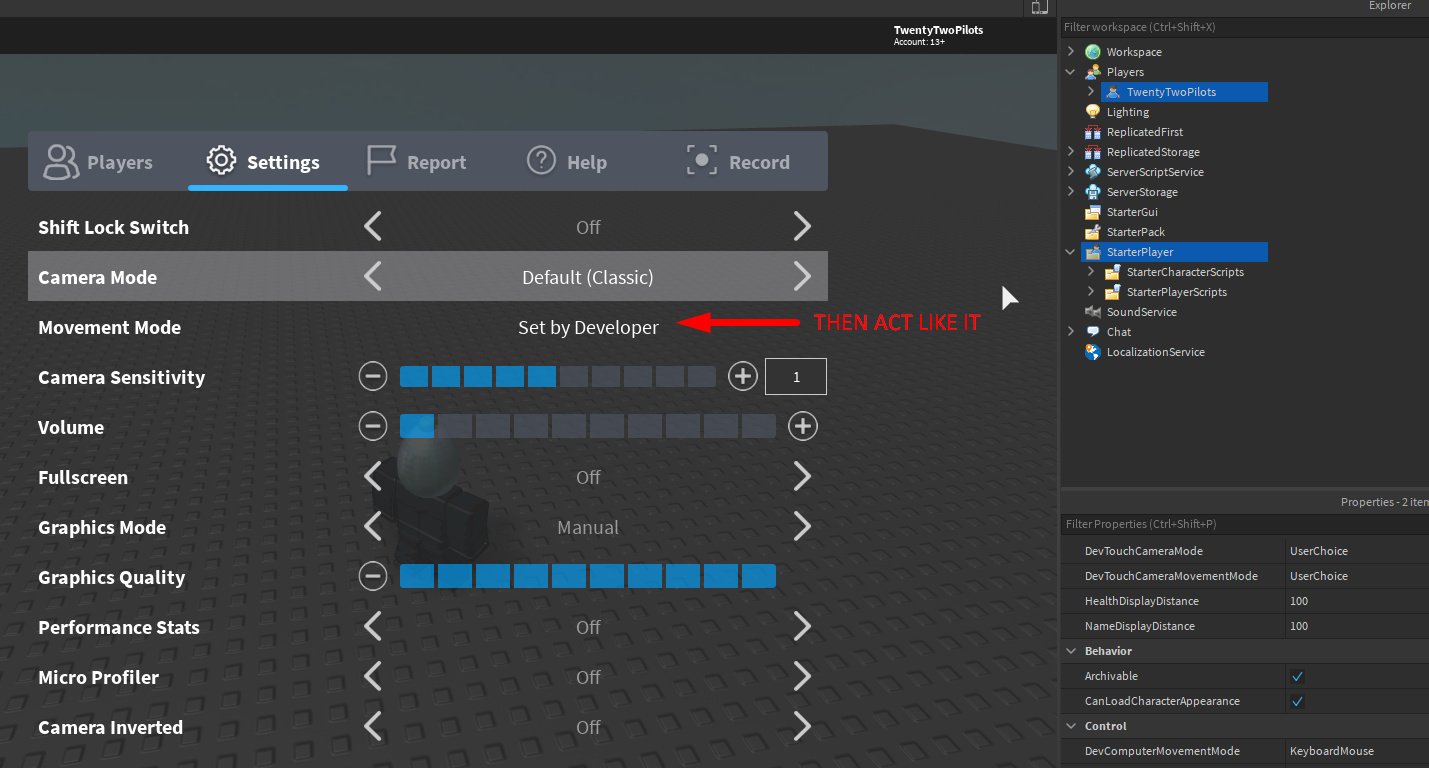
Task: Click the question mark Help icon
Action: pos(541,160)
